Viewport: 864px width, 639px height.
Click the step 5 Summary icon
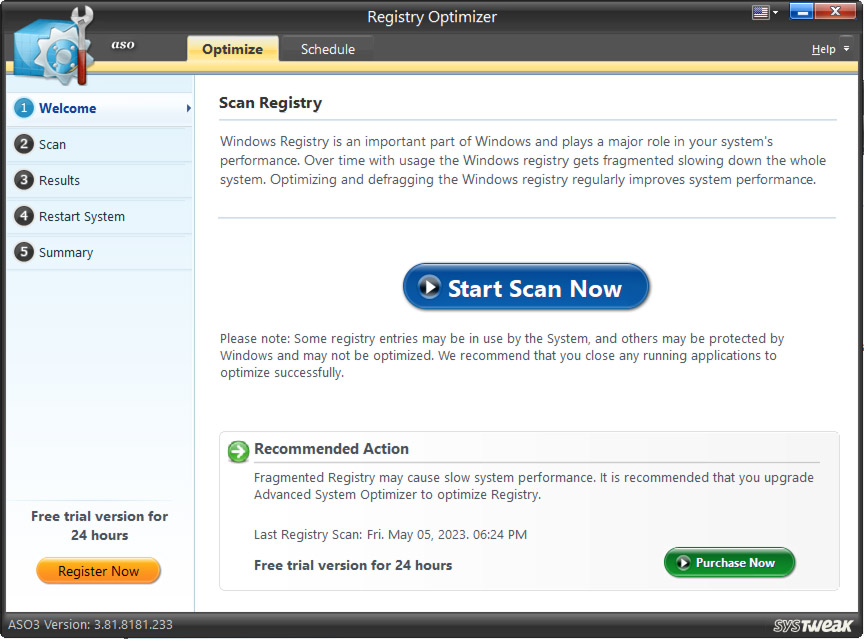coord(23,252)
